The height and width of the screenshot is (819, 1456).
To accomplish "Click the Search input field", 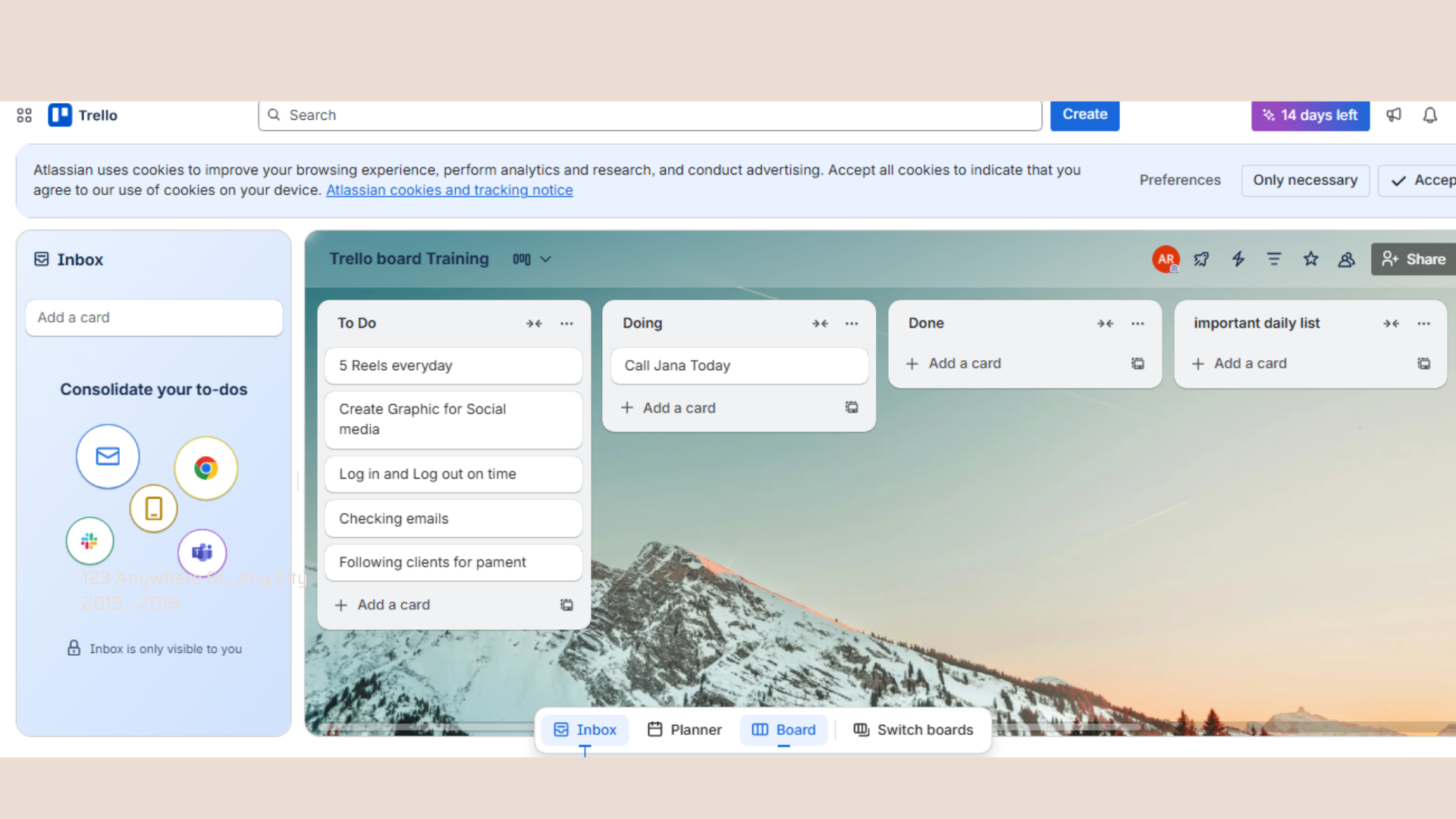I will pyautogui.click(x=650, y=115).
